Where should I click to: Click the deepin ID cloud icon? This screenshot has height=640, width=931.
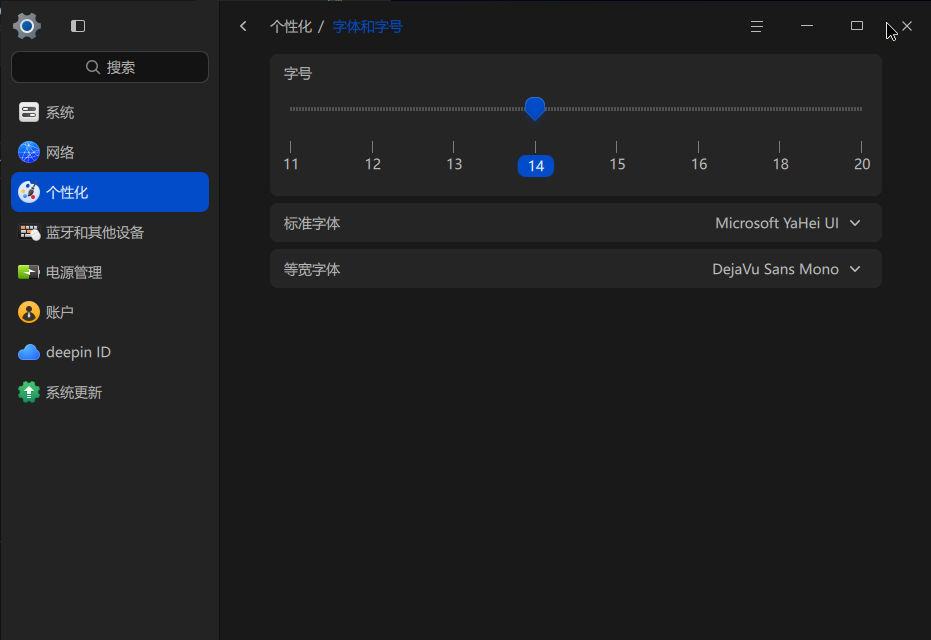point(28,352)
